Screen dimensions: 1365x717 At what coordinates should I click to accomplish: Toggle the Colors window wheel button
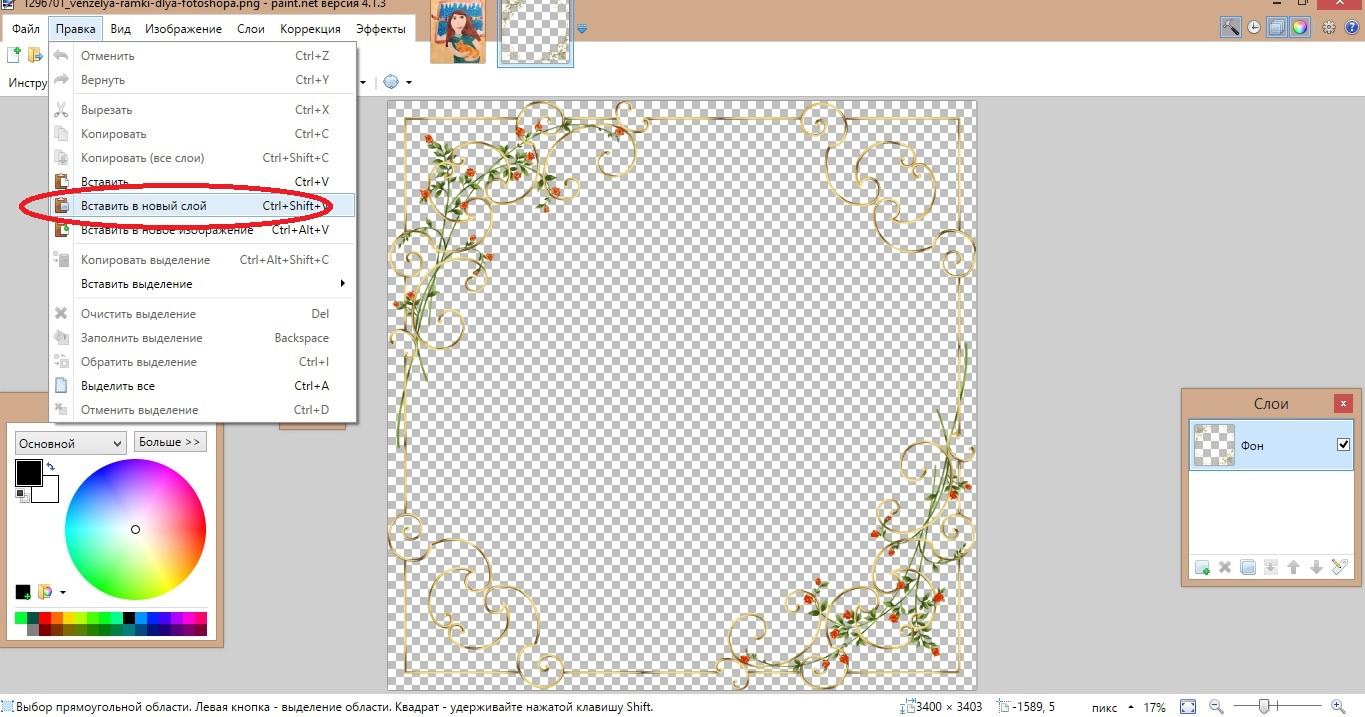click(x=1299, y=28)
